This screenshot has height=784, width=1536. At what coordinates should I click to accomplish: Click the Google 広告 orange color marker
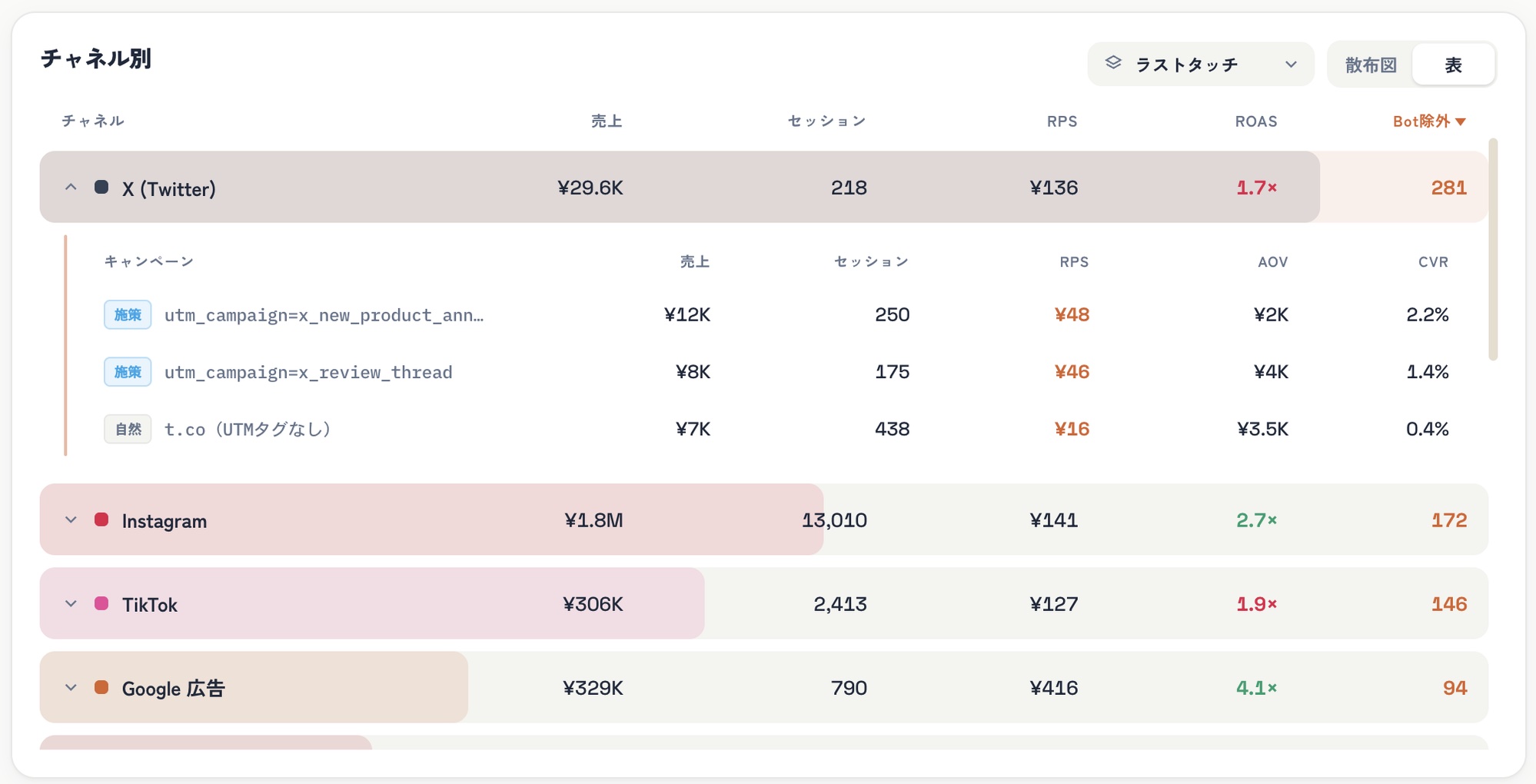click(x=101, y=687)
